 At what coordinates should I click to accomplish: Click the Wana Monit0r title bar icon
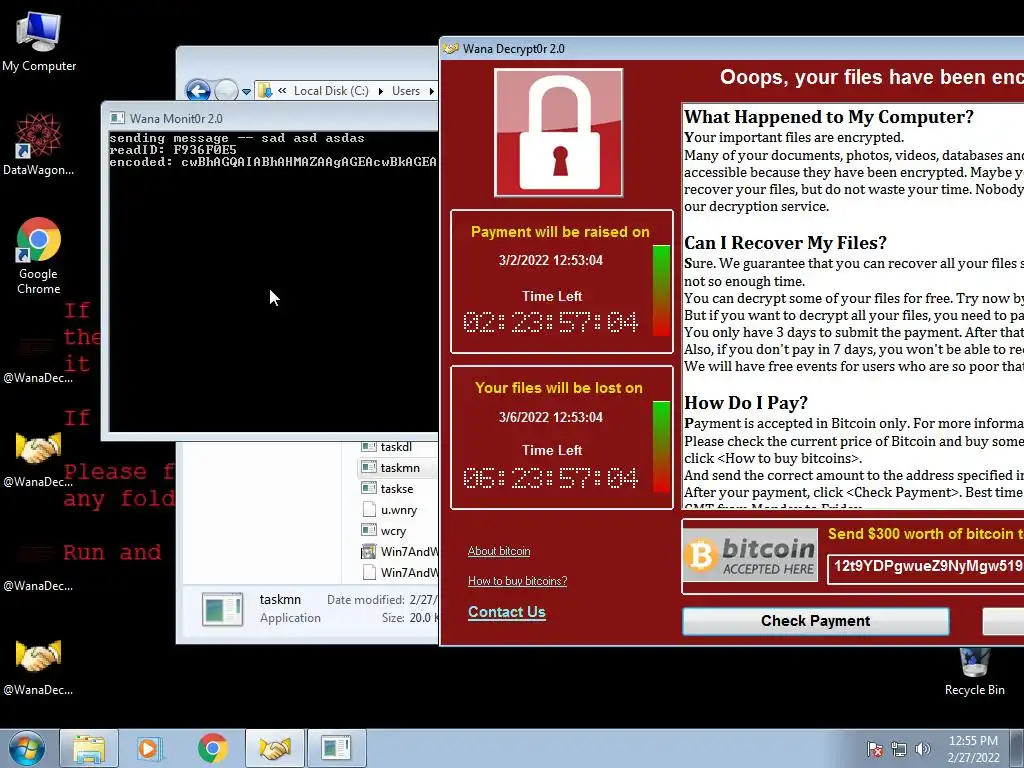point(118,118)
